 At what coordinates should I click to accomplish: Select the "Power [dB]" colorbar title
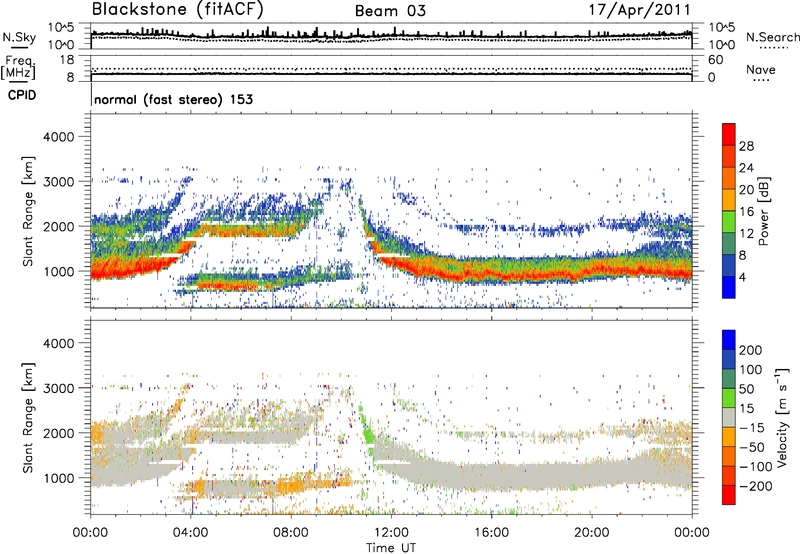(x=764, y=211)
